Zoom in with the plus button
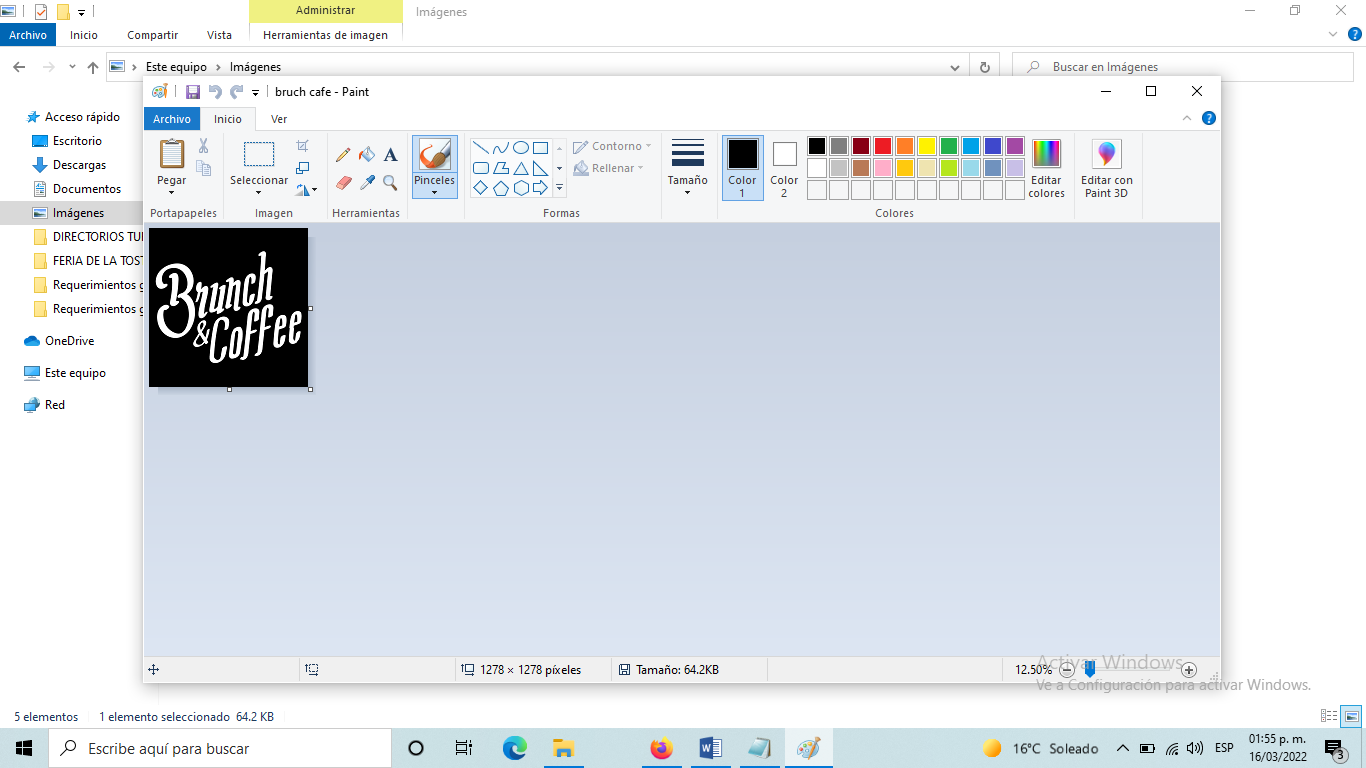 pyautogui.click(x=1189, y=670)
